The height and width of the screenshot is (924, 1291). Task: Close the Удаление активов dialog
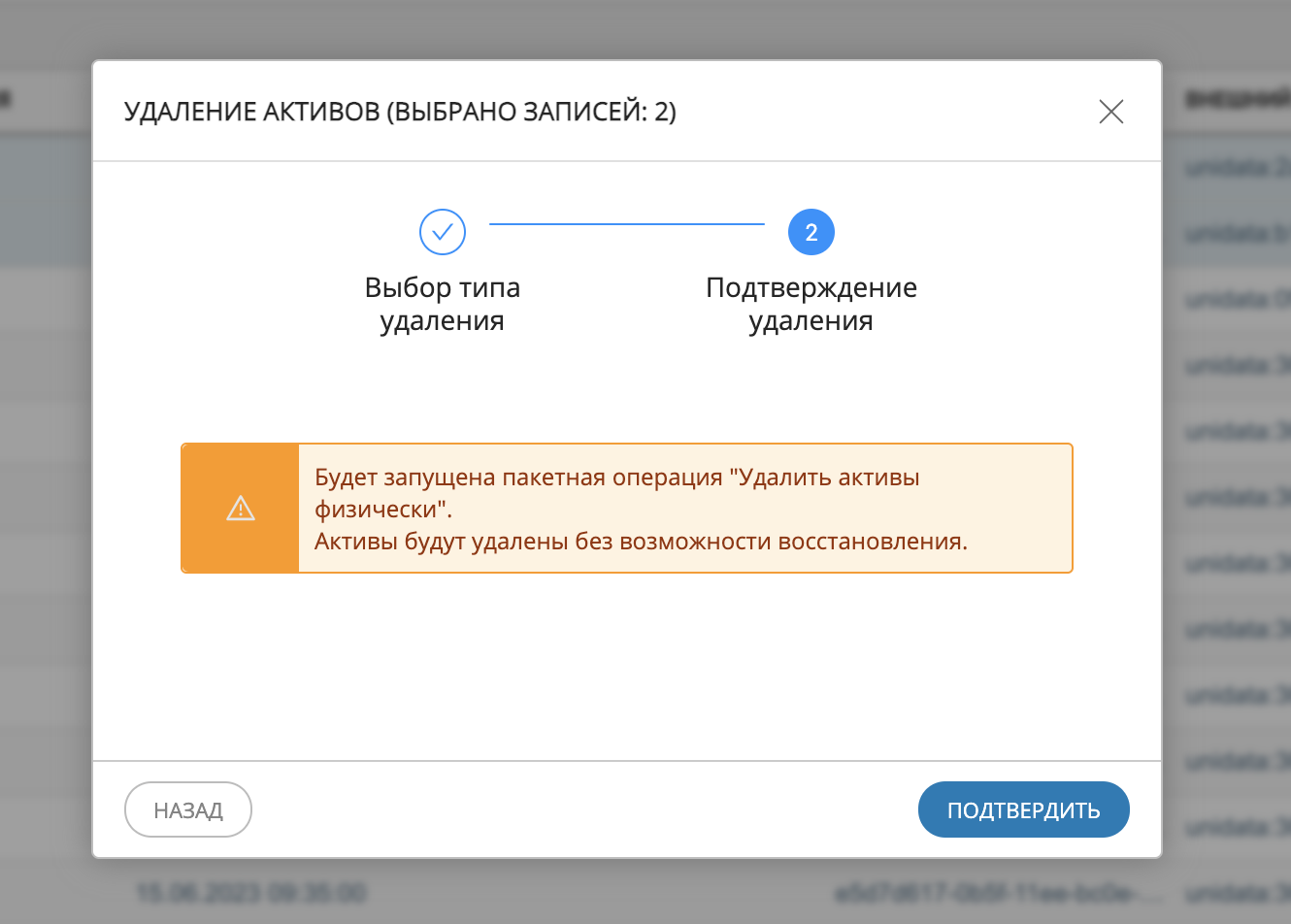click(1111, 112)
